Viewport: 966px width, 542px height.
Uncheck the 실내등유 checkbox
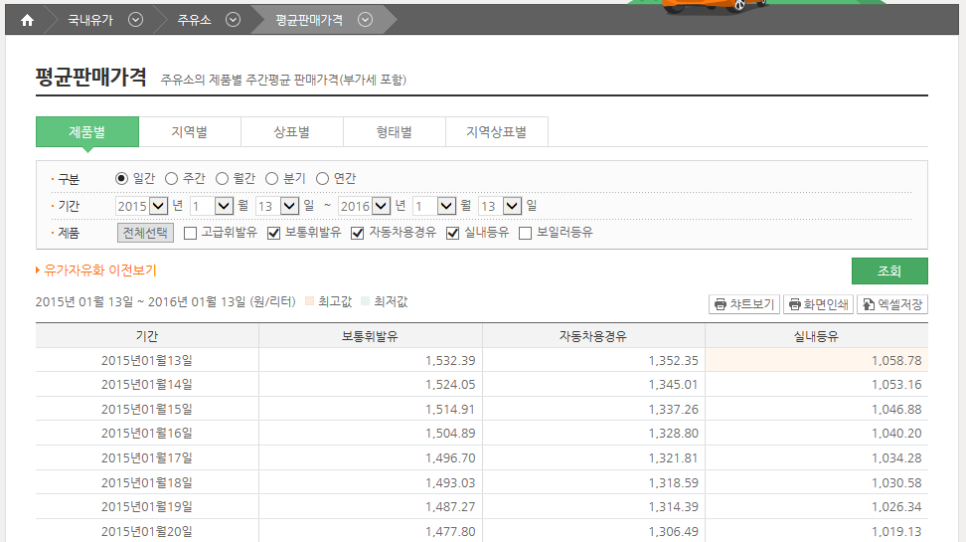coord(453,233)
